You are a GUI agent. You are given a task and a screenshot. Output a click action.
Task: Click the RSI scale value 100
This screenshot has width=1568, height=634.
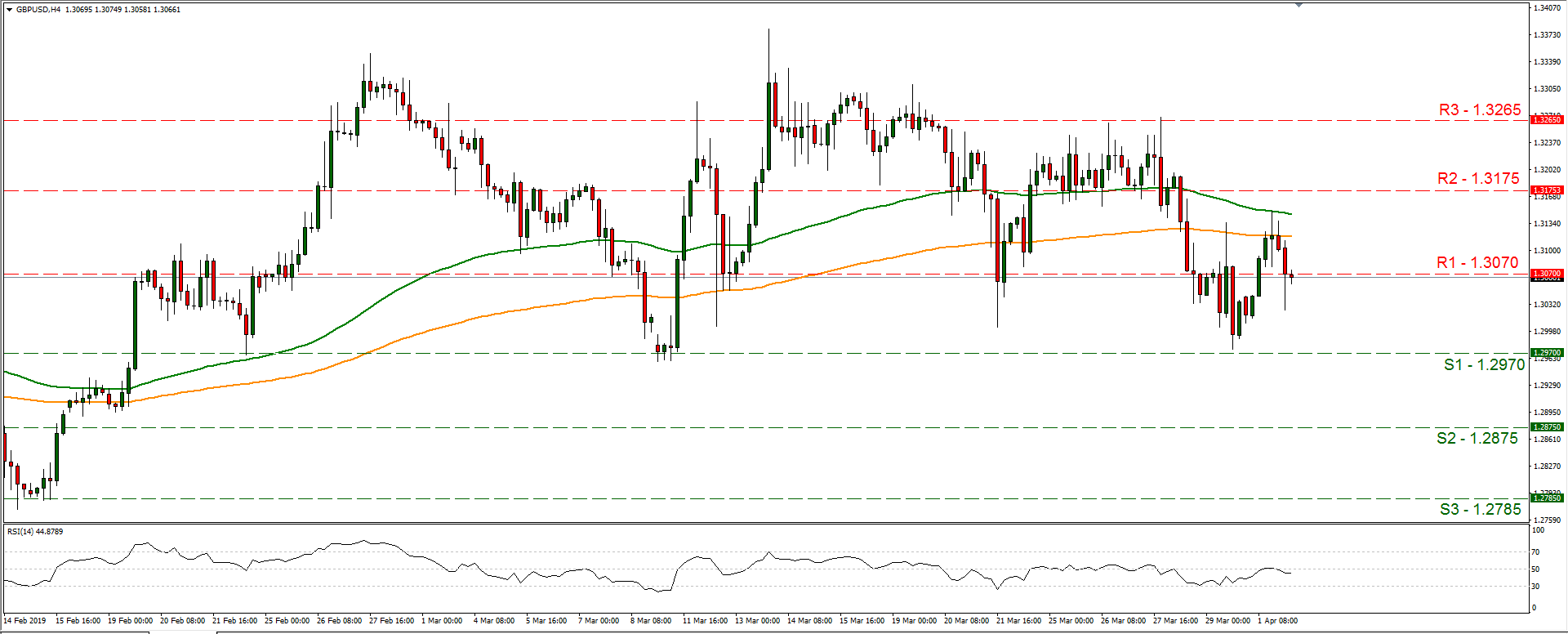[x=1538, y=530]
